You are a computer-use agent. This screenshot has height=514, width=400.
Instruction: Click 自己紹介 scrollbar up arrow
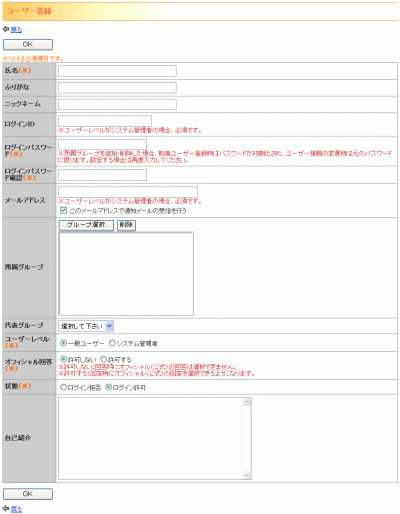[x=247, y=402]
